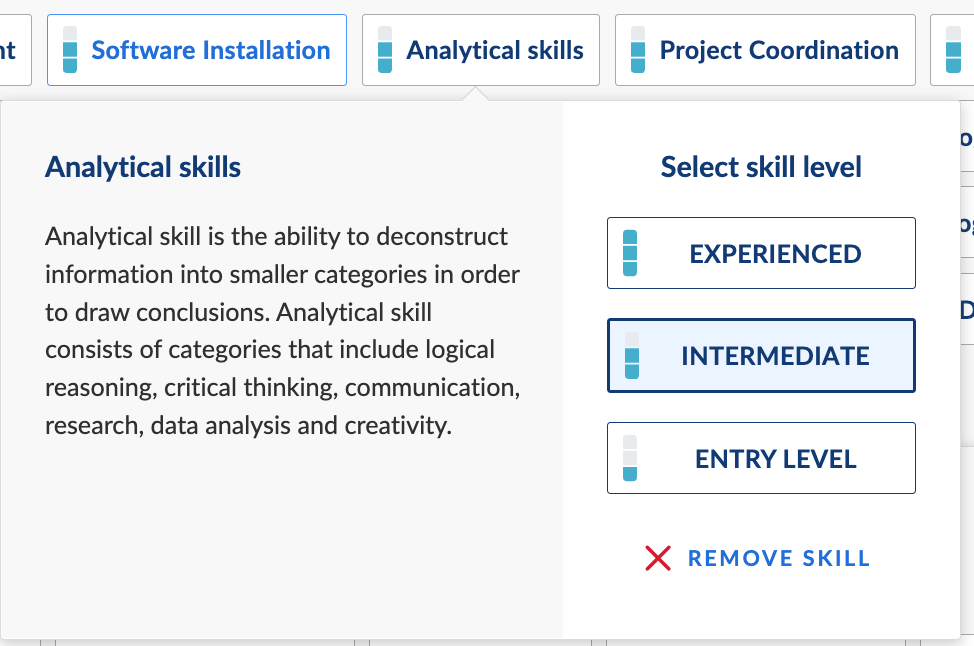Click the level bar icon in Software Installation
974x646 pixels.
point(70,50)
